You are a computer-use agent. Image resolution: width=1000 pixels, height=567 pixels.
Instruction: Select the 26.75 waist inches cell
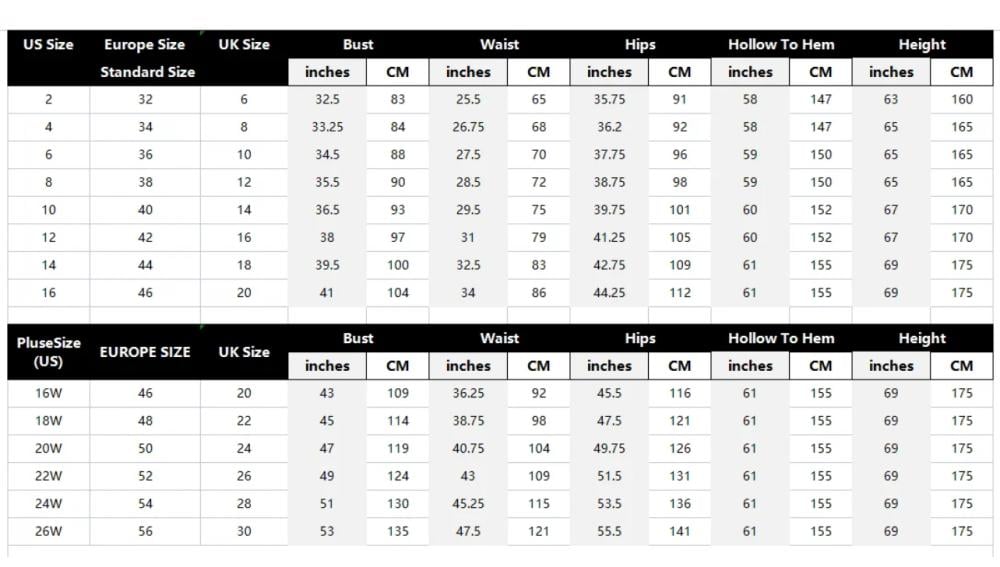pos(468,127)
